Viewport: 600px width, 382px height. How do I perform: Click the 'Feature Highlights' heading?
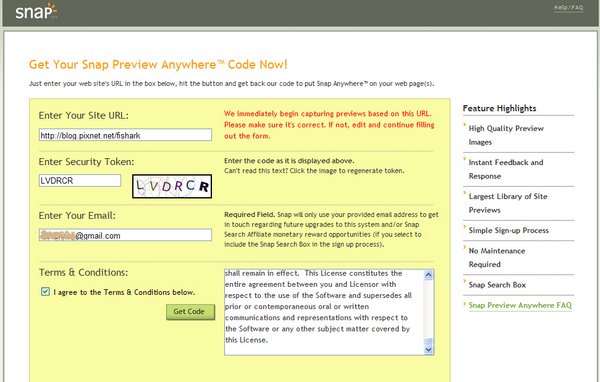499,108
